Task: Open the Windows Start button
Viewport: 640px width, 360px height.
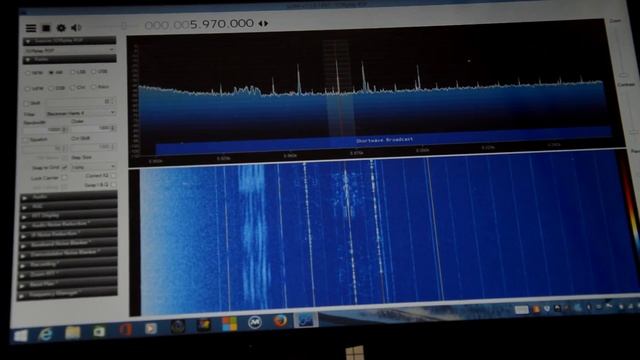Action: (21, 336)
